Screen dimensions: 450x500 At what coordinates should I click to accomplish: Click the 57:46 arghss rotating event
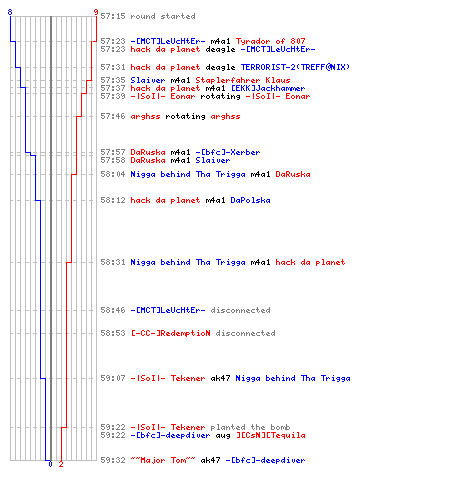pyautogui.click(x=170, y=116)
